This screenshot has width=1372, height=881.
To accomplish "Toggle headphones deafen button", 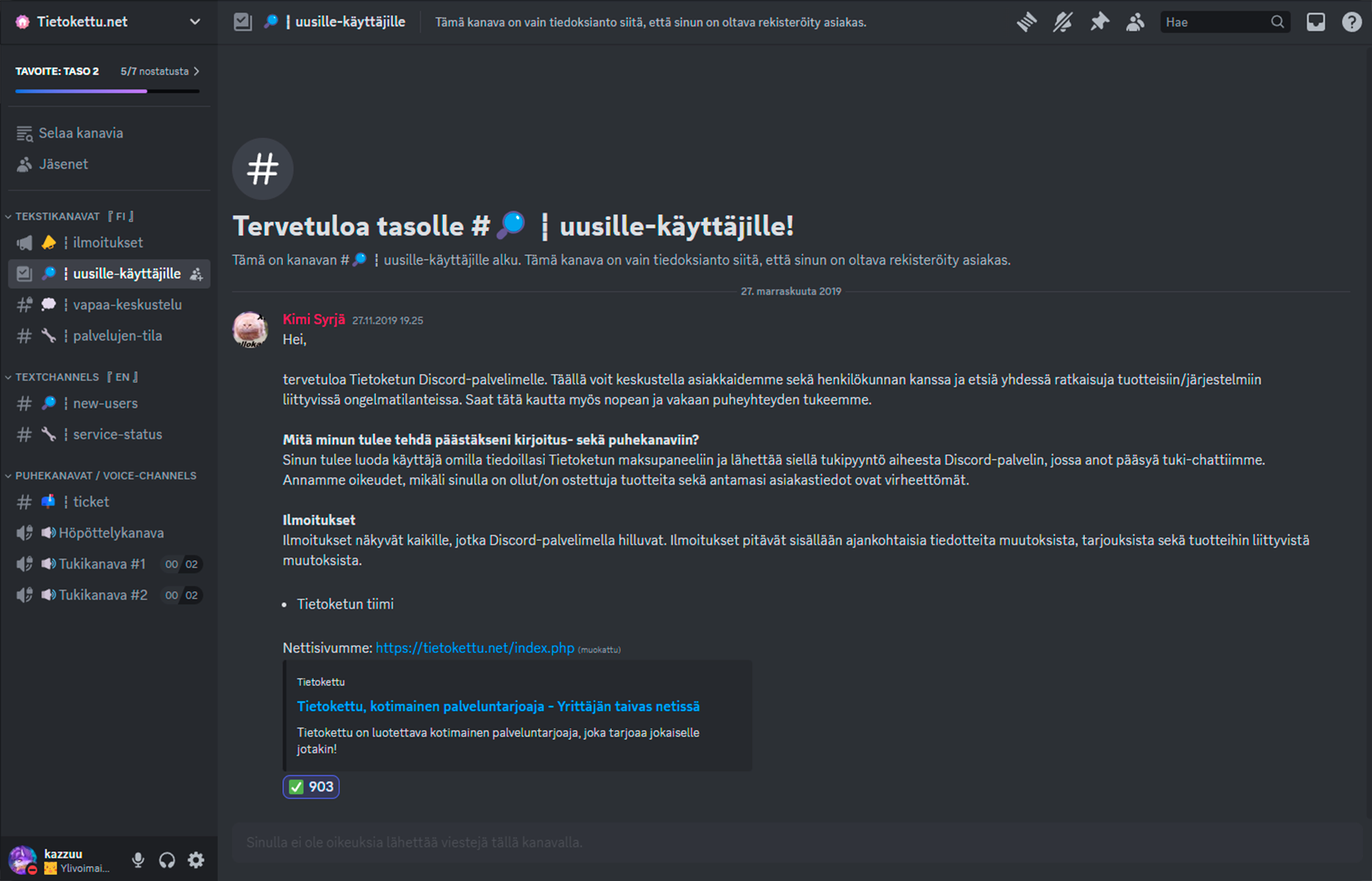I will tap(167, 860).
